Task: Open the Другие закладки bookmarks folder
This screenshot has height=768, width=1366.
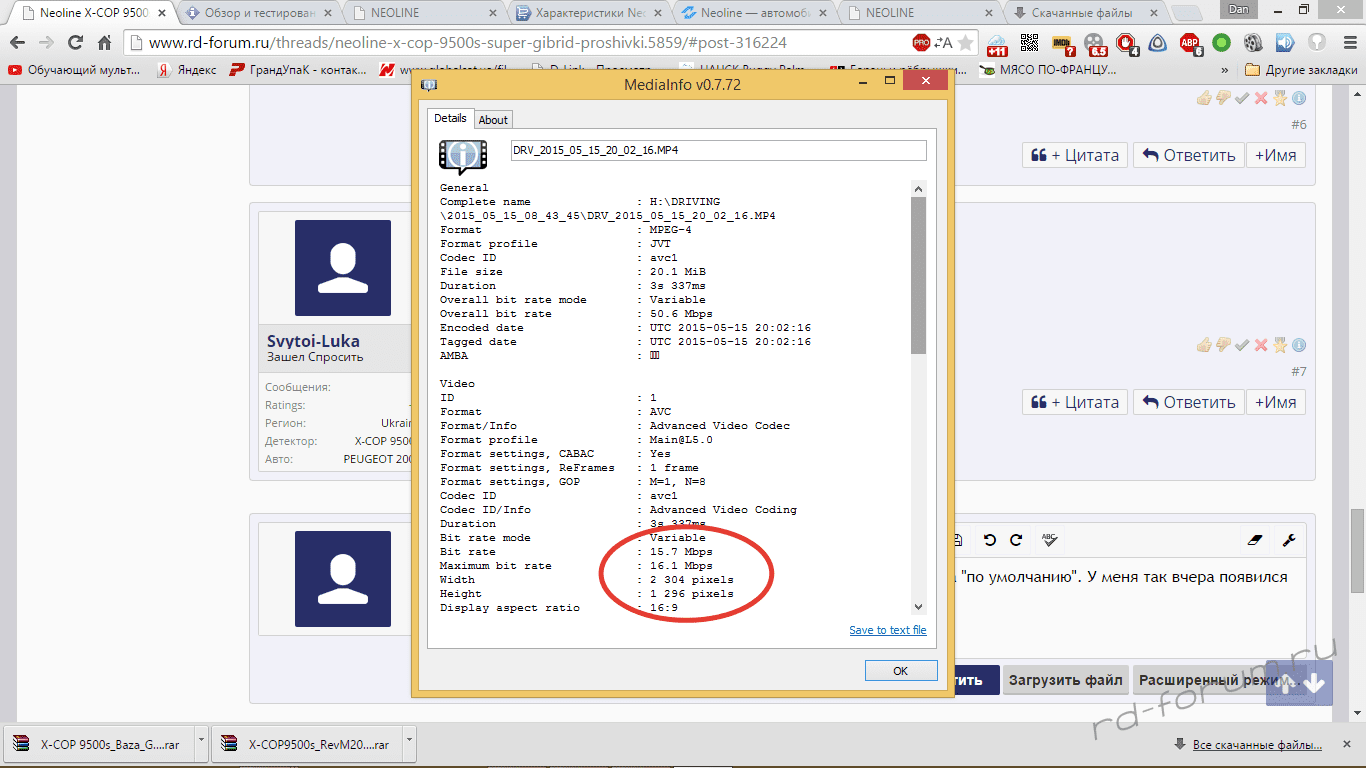Action: click(1300, 70)
